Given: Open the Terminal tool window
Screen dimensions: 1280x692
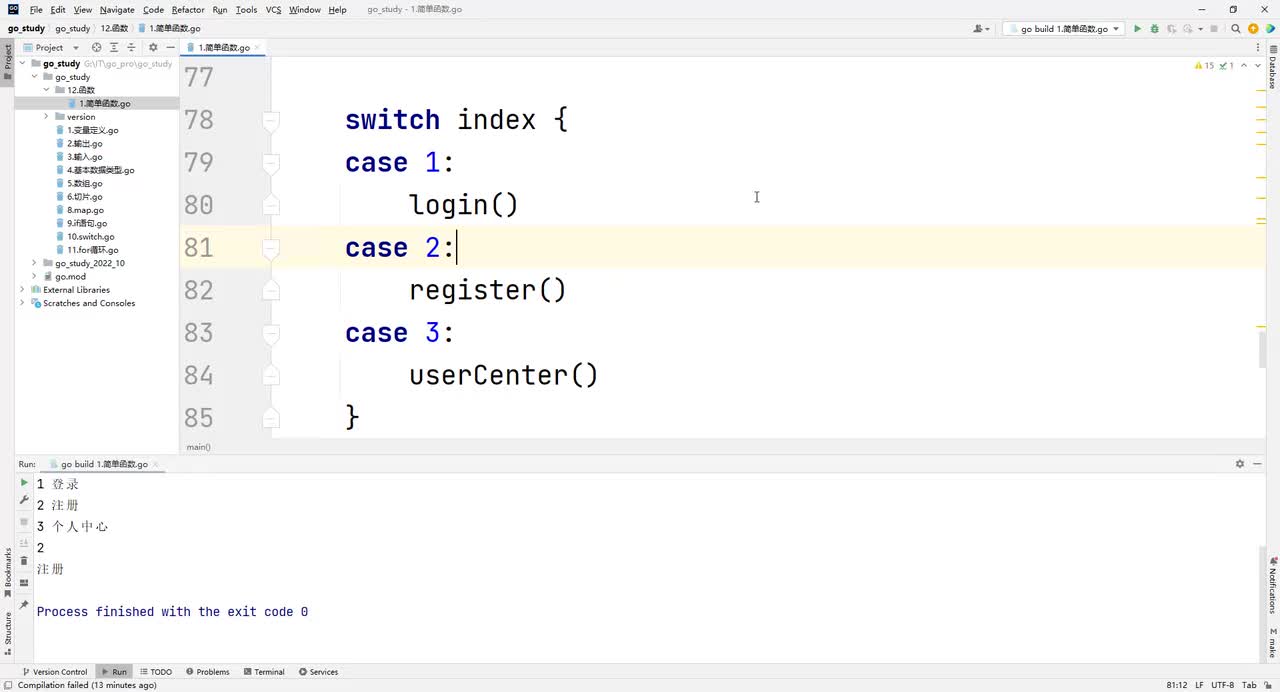Looking at the screenshot, I should 263,672.
